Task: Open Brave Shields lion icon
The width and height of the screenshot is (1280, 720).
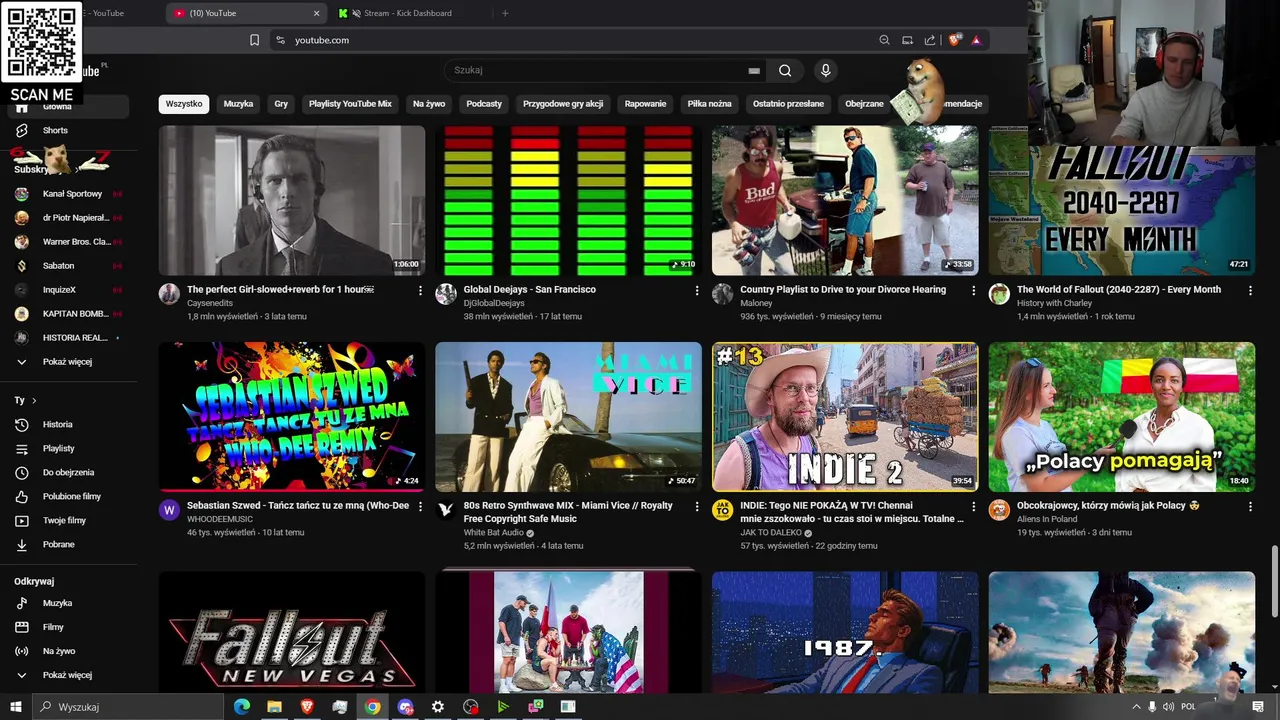Action: click(x=954, y=40)
